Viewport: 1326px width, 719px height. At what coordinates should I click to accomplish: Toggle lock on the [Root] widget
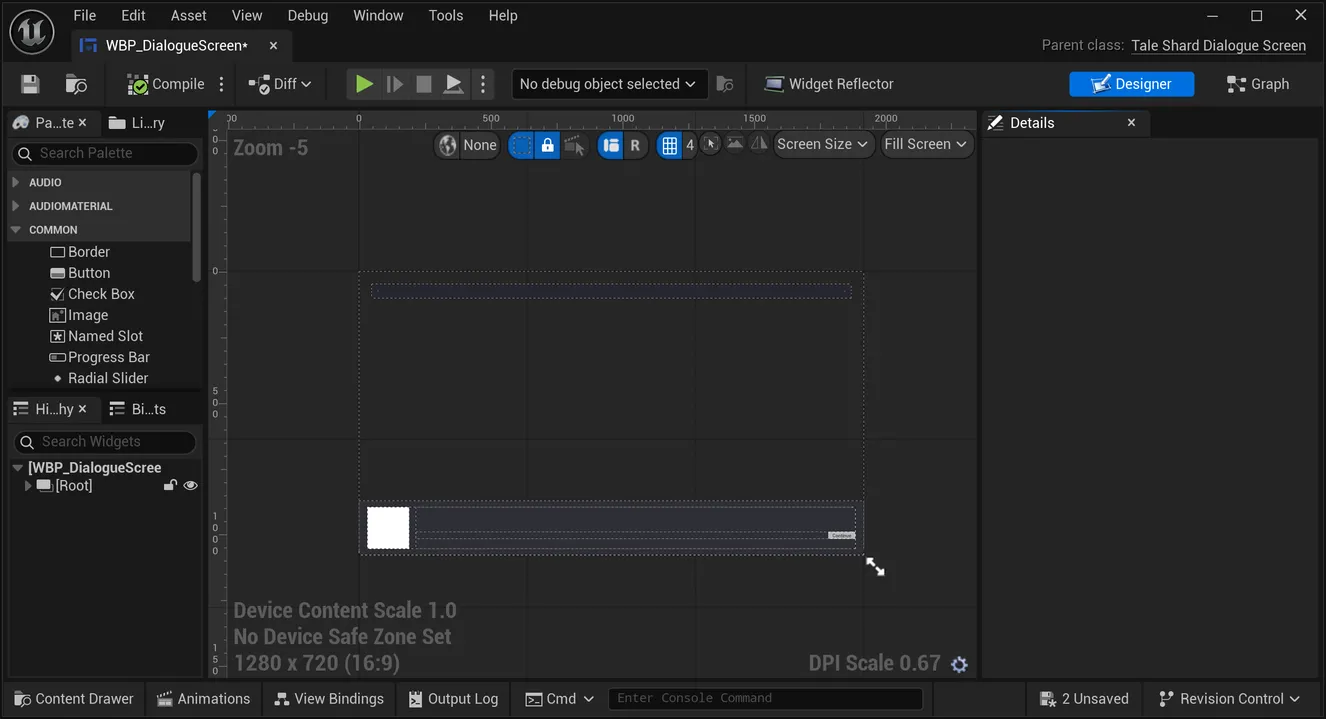coord(170,485)
